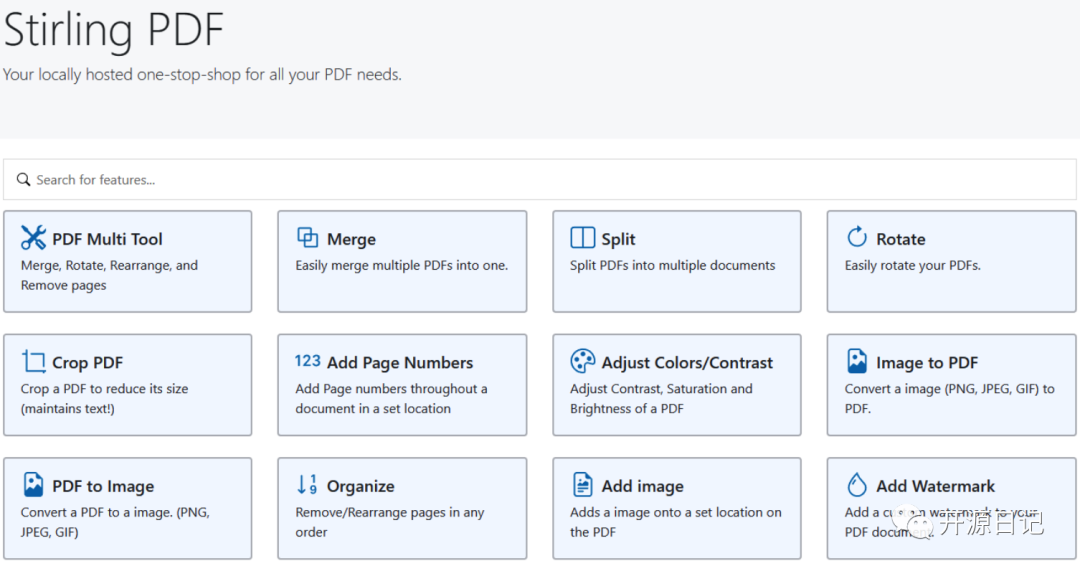
Task: Click the Add Watermark droplet icon
Action: (x=857, y=484)
